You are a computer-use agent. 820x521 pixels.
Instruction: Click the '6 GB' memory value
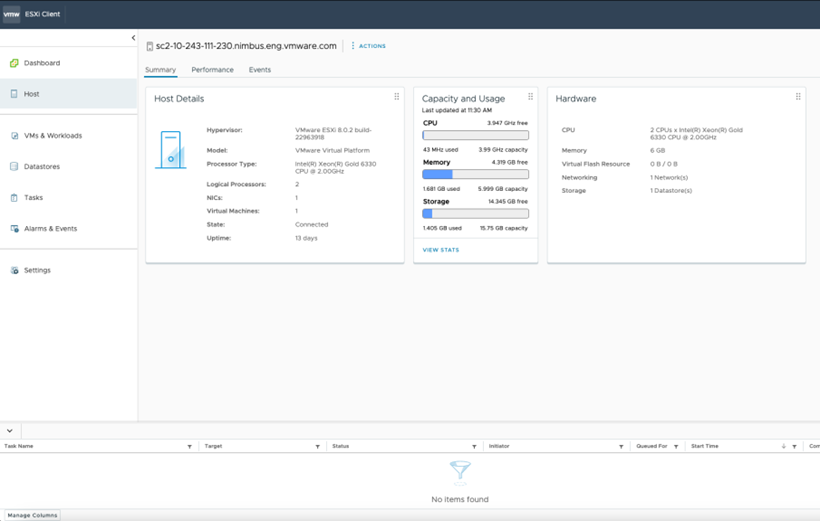[657, 150]
